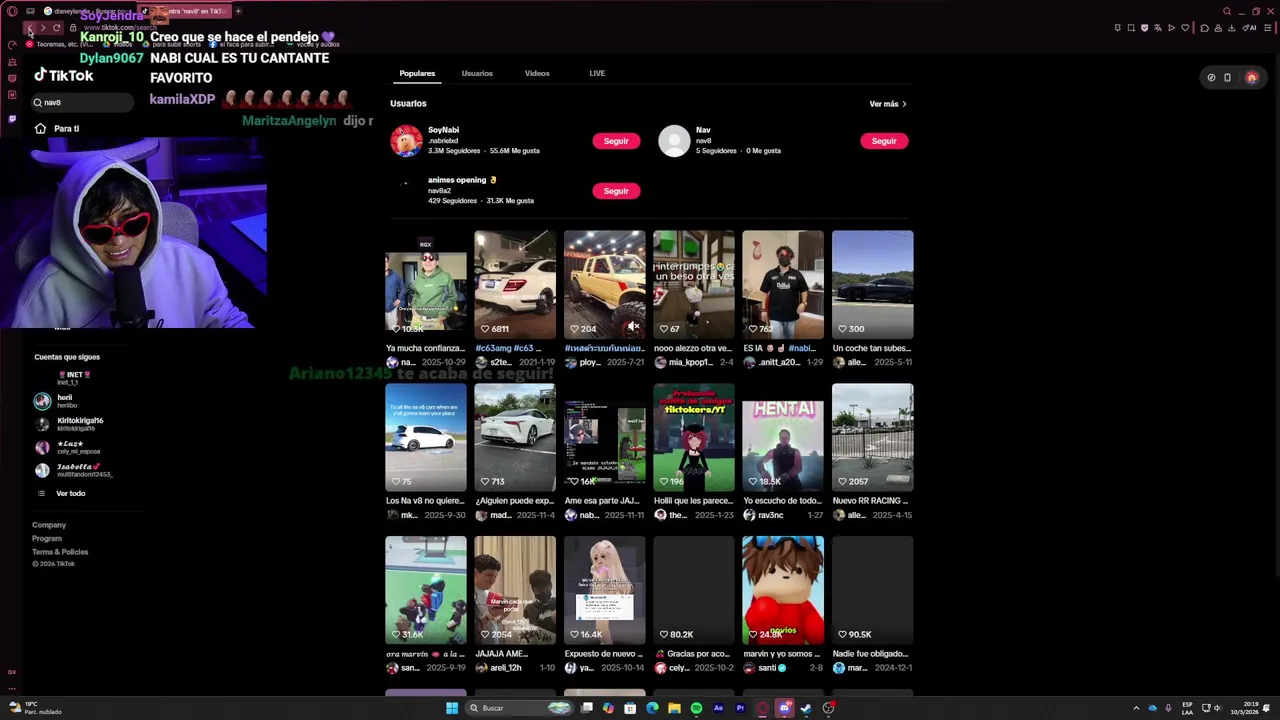Open the Para ti menu item
Image resolution: width=1280 pixels, height=720 pixels.
pos(67,128)
